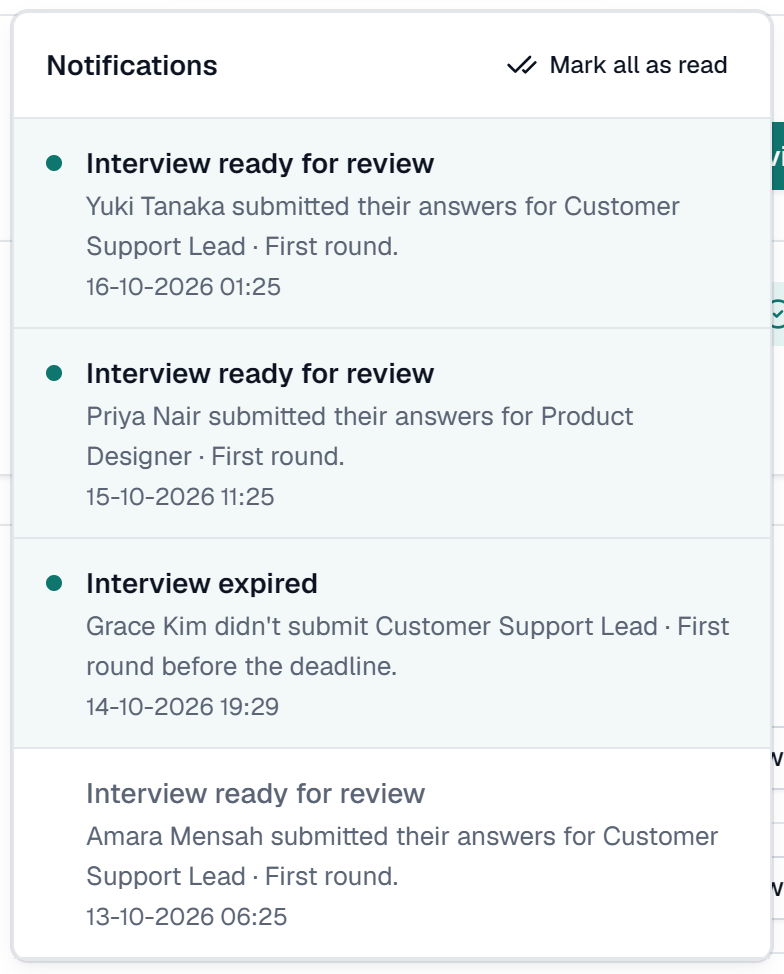784x974 pixels.
Task: Click unread dot on Priya Nair notification
Action: (x=54, y=373)
